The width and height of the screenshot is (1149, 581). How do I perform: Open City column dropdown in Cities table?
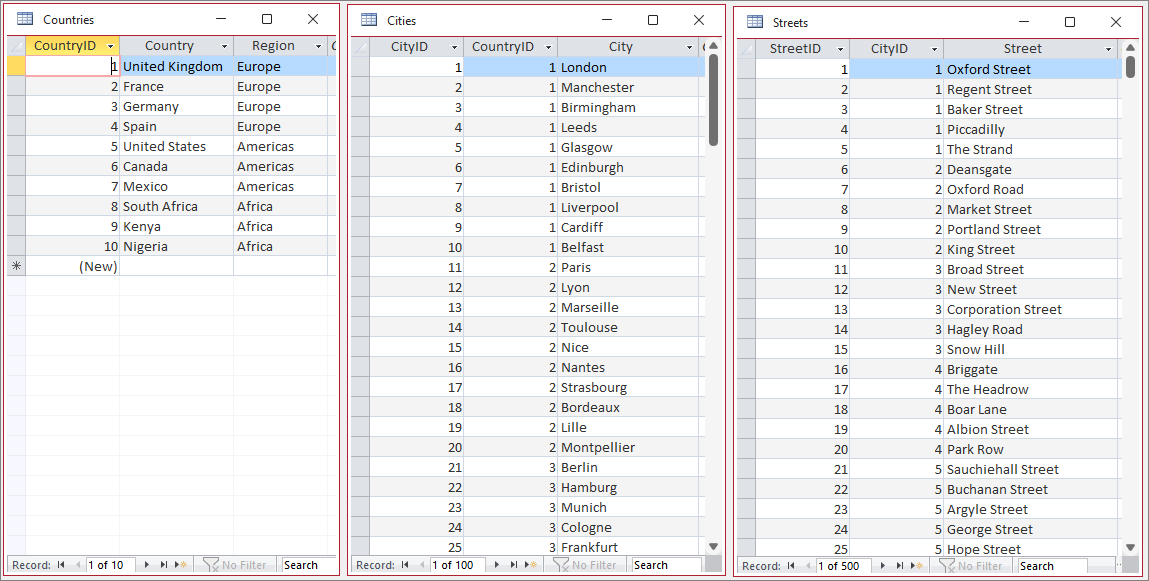(690, 47)
